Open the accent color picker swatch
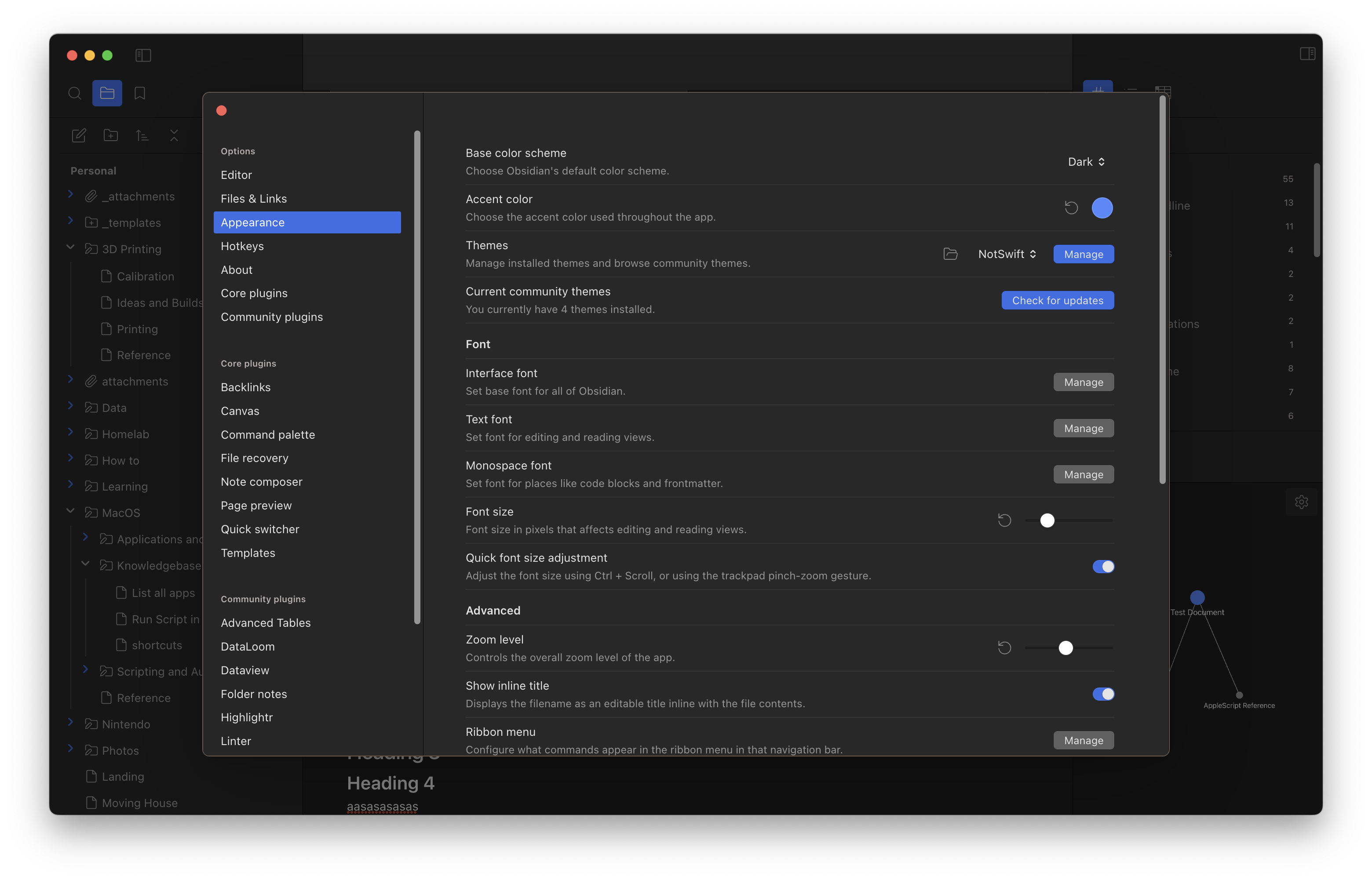The height and width of the screenshot is (880, 1372). pyautogui.click(x=1102, y=208)
